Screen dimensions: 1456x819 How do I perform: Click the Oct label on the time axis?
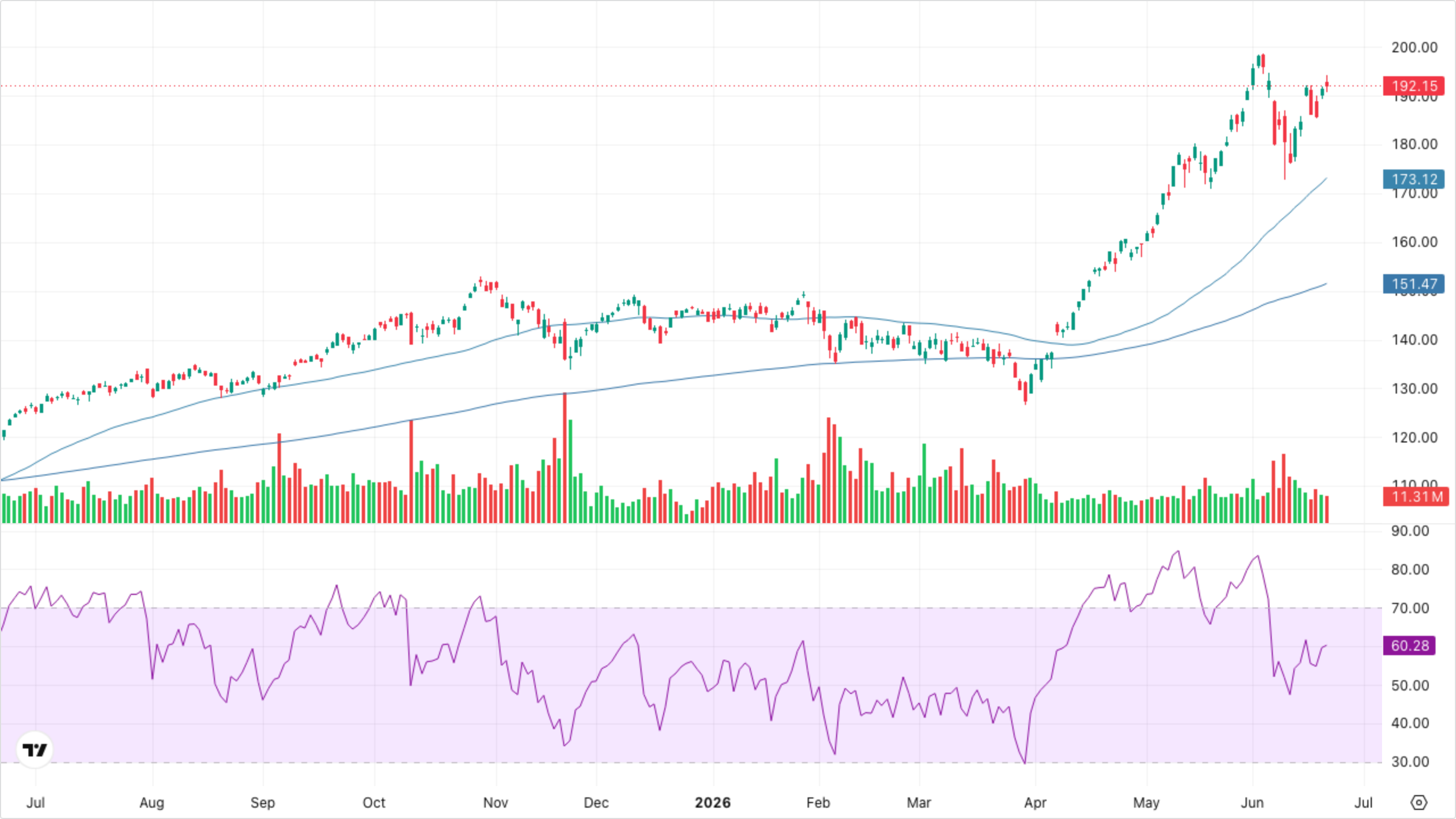coord(374,803)
